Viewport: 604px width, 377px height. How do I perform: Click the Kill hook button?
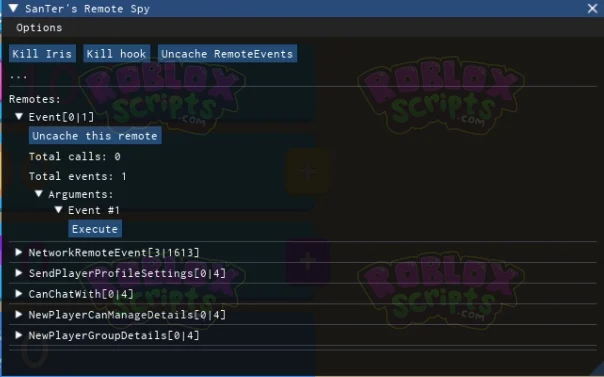(x=116, y=54)
